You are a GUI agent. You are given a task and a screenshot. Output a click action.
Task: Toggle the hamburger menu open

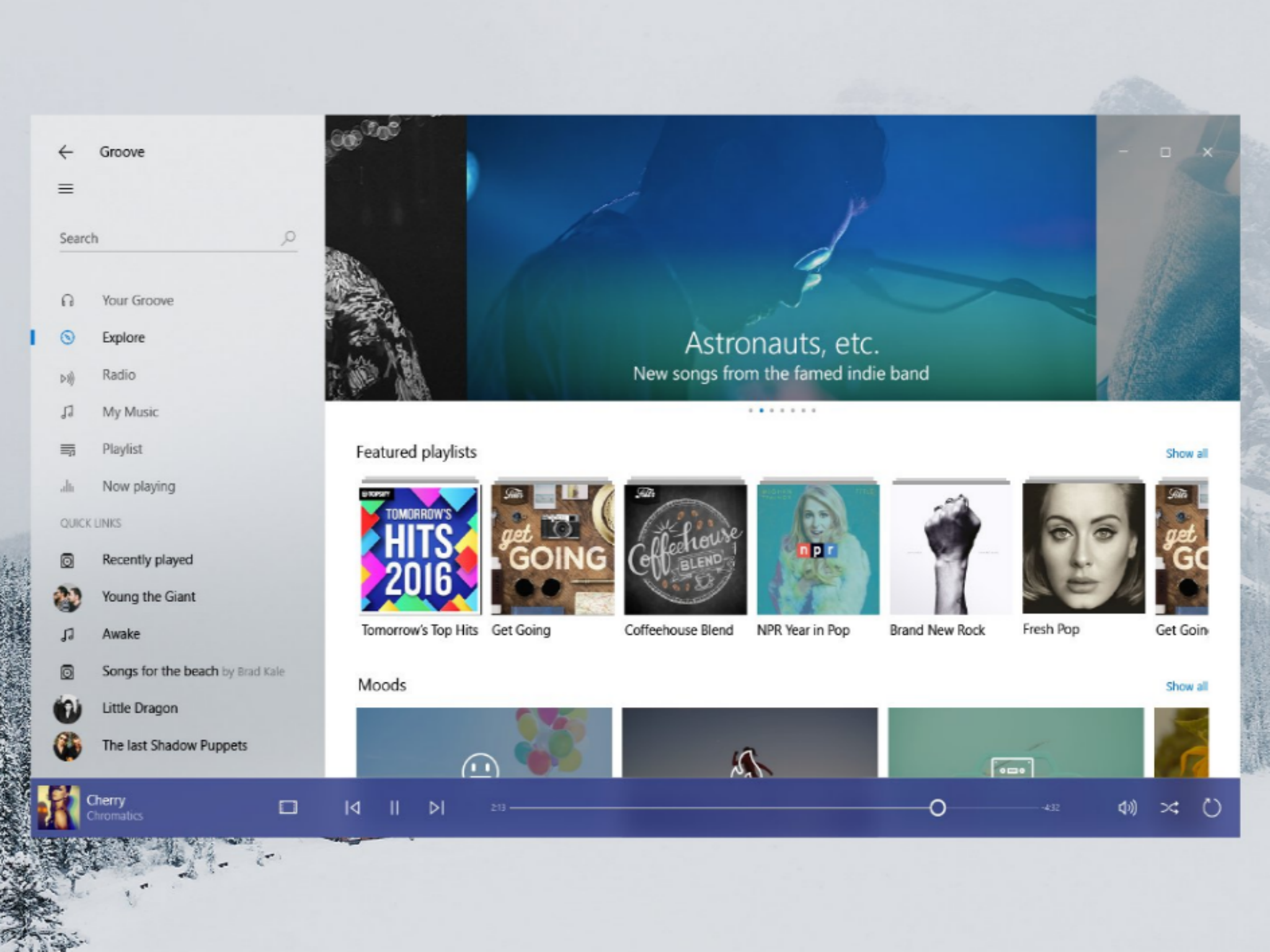(x=65, y=188)
